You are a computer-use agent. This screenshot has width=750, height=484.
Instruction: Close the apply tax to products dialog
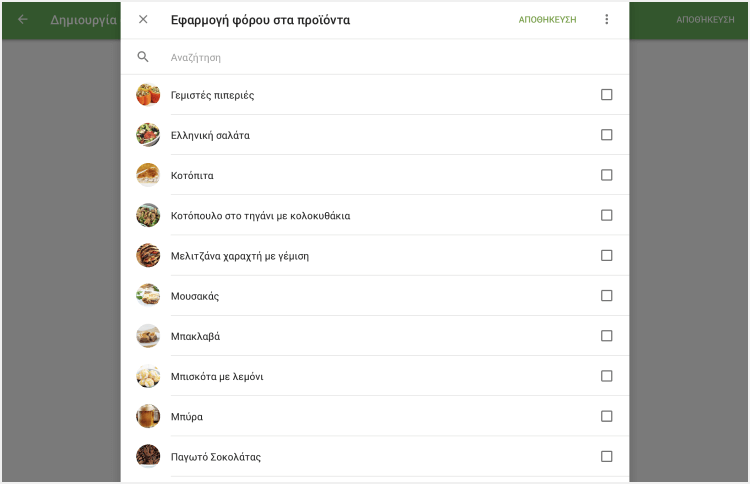click(x=143, y=19)
